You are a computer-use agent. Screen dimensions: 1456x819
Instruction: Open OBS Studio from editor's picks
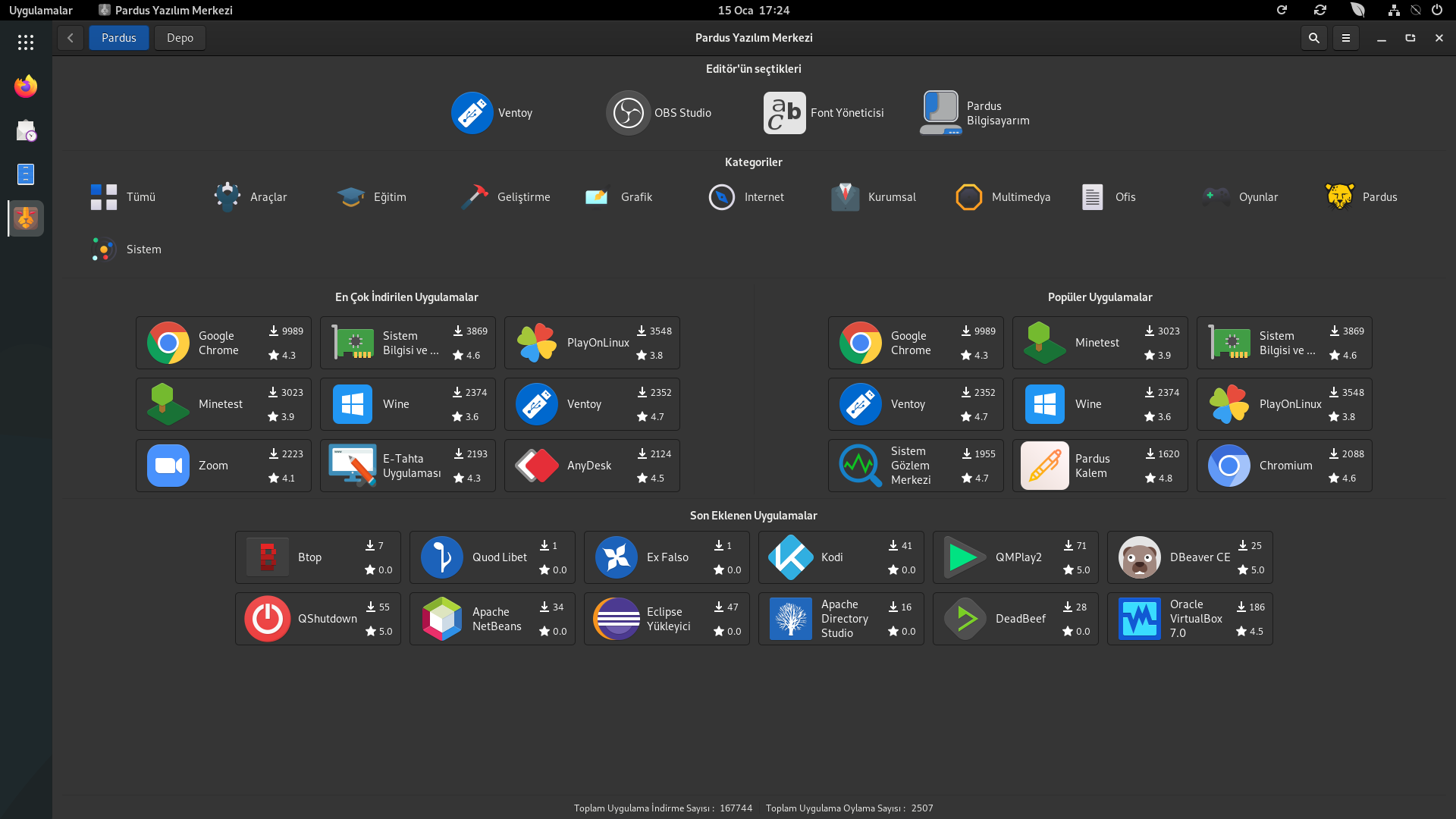[x=628, y=113]
